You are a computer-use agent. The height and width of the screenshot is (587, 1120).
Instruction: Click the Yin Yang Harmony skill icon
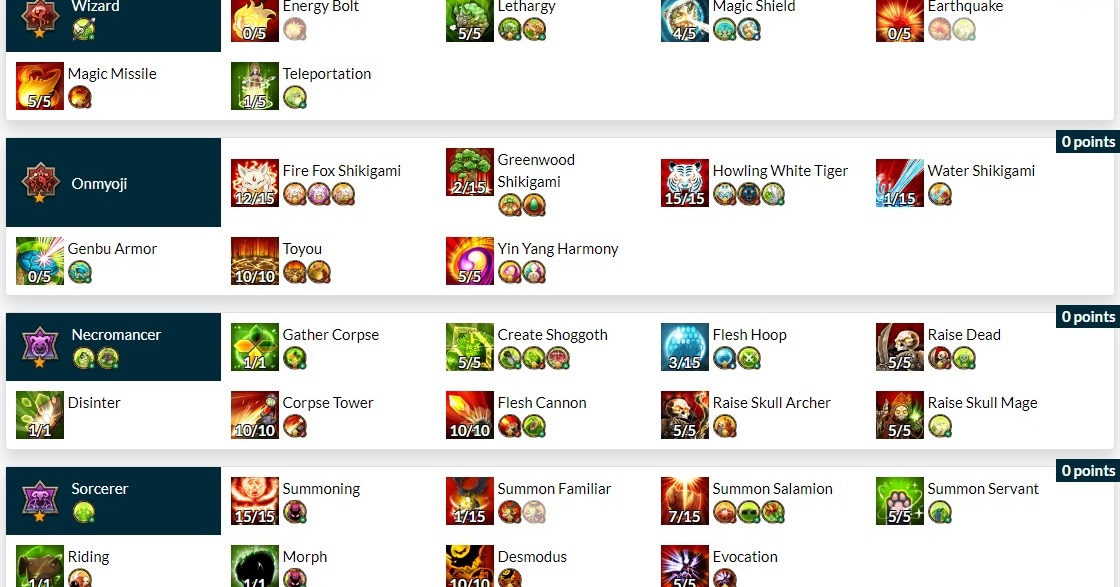pyautogui.click(x=470, y=261)
